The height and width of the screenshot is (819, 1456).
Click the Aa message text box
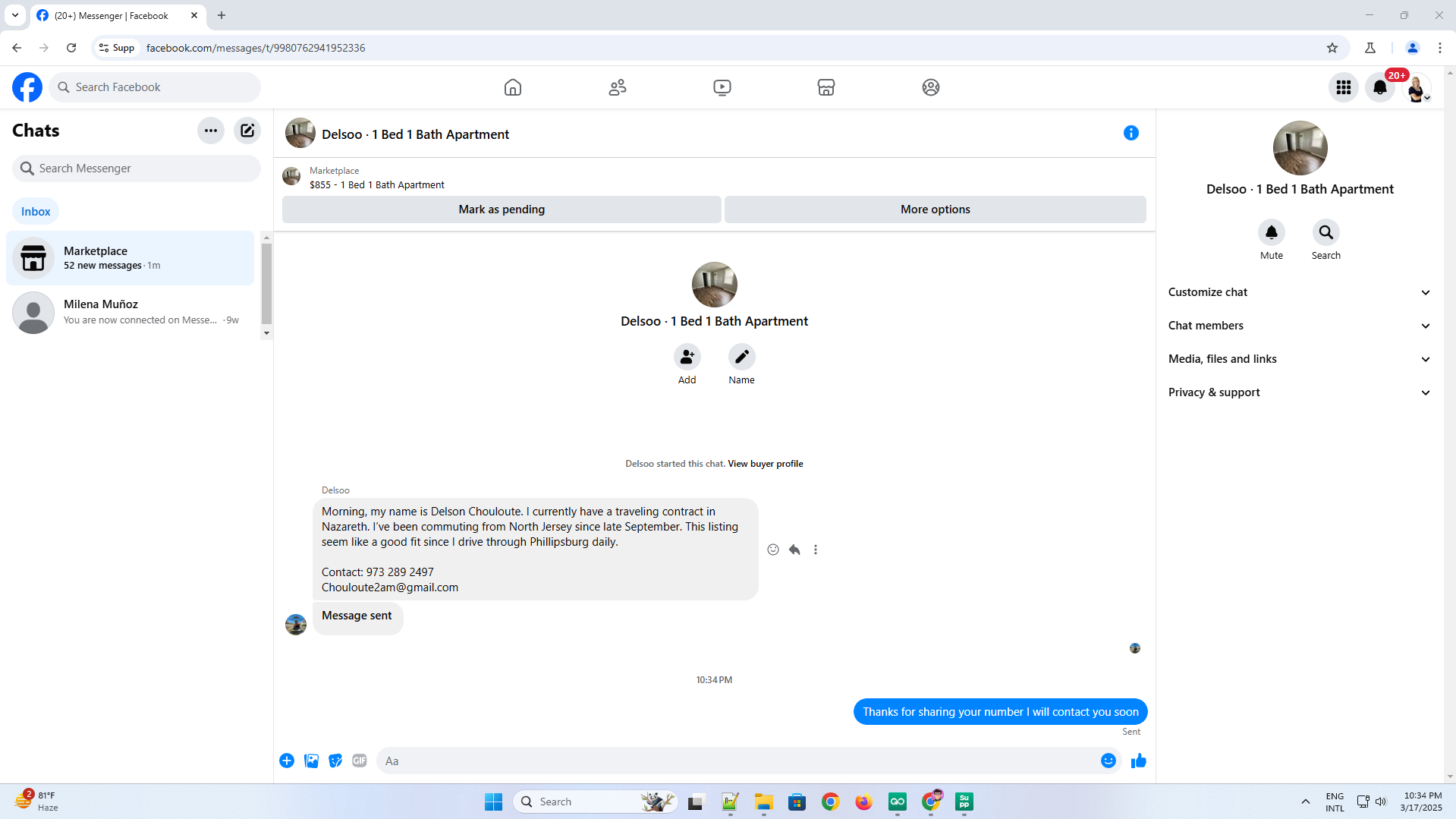tap(736, 761)
